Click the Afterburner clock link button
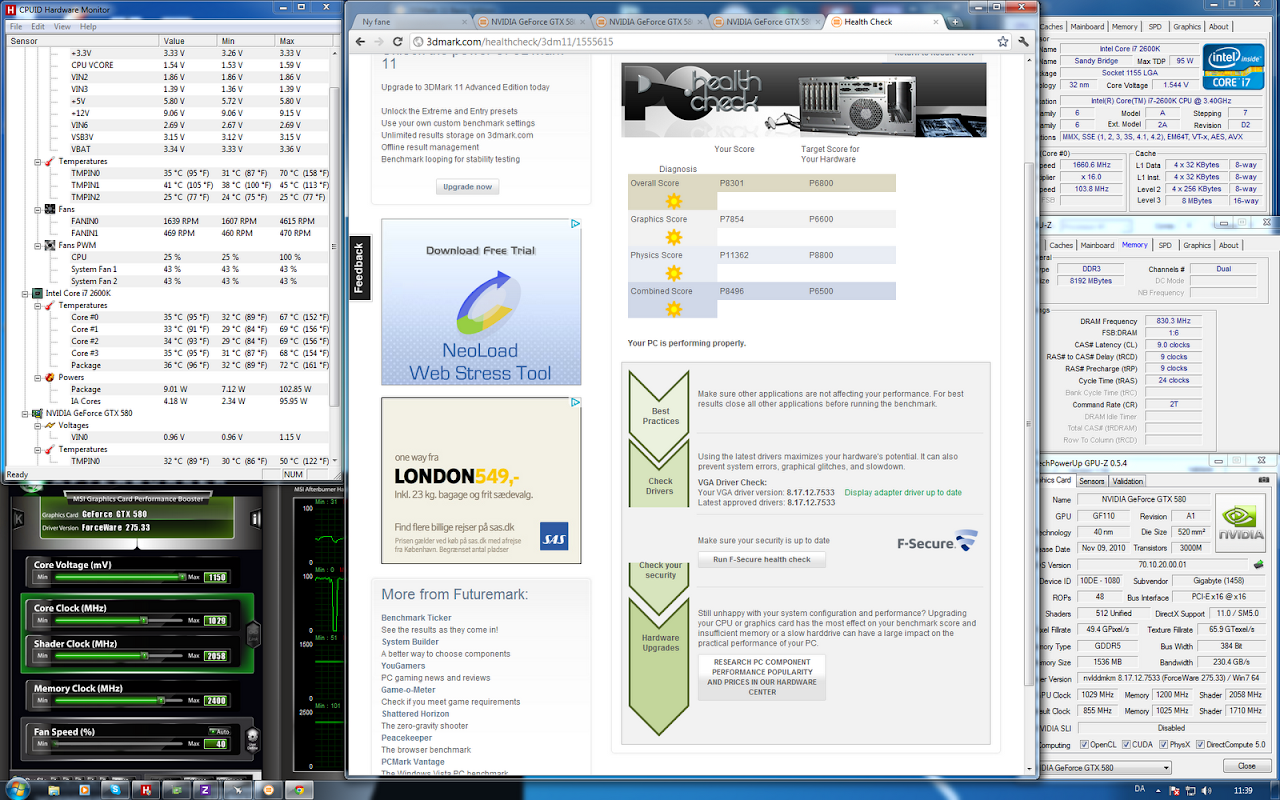 tap(254, 634)
